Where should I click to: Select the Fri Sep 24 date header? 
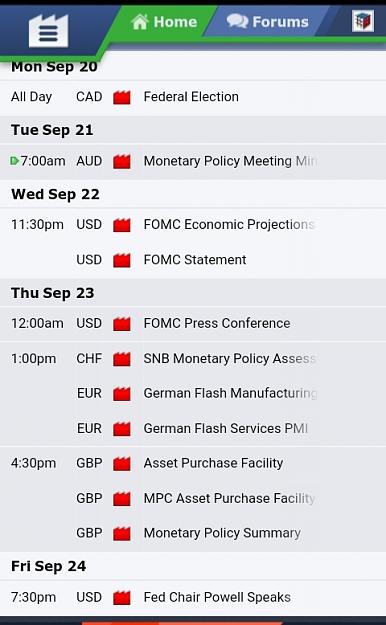[49, 566]
